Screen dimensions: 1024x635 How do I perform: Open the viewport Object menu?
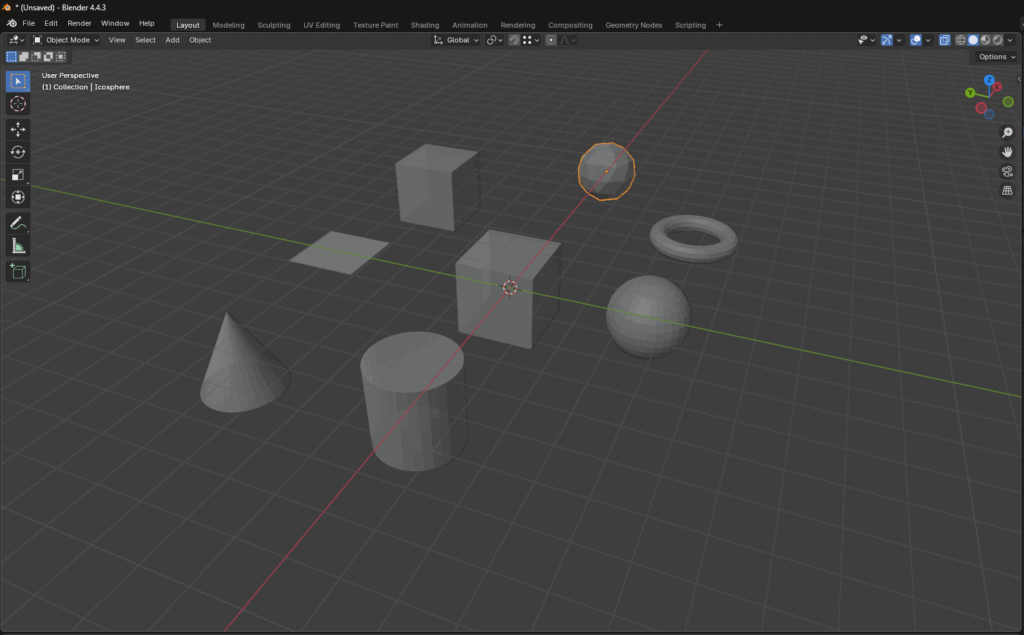pos(200,40)
